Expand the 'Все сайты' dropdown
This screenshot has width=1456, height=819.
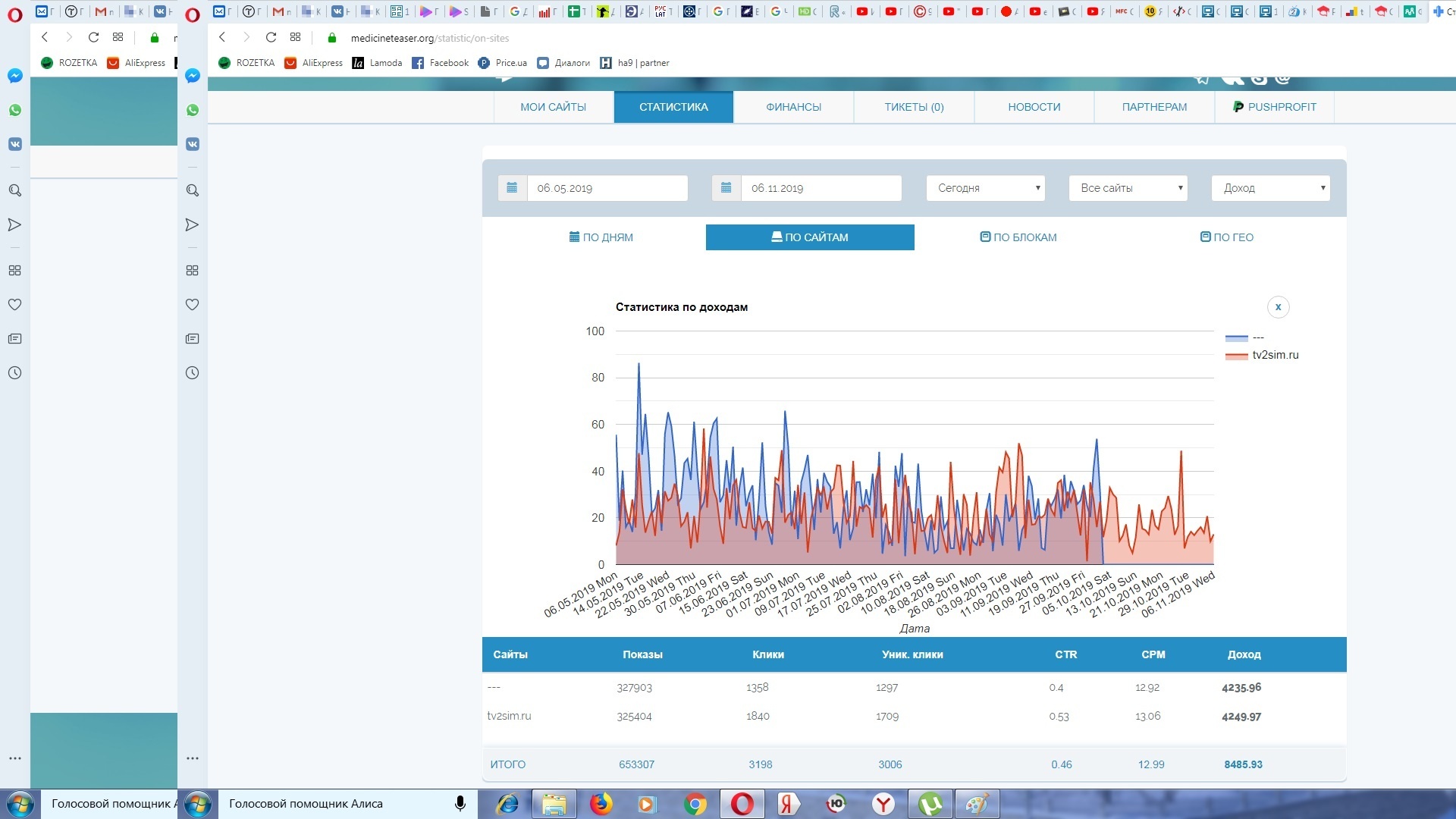(x=1128, y=188)
